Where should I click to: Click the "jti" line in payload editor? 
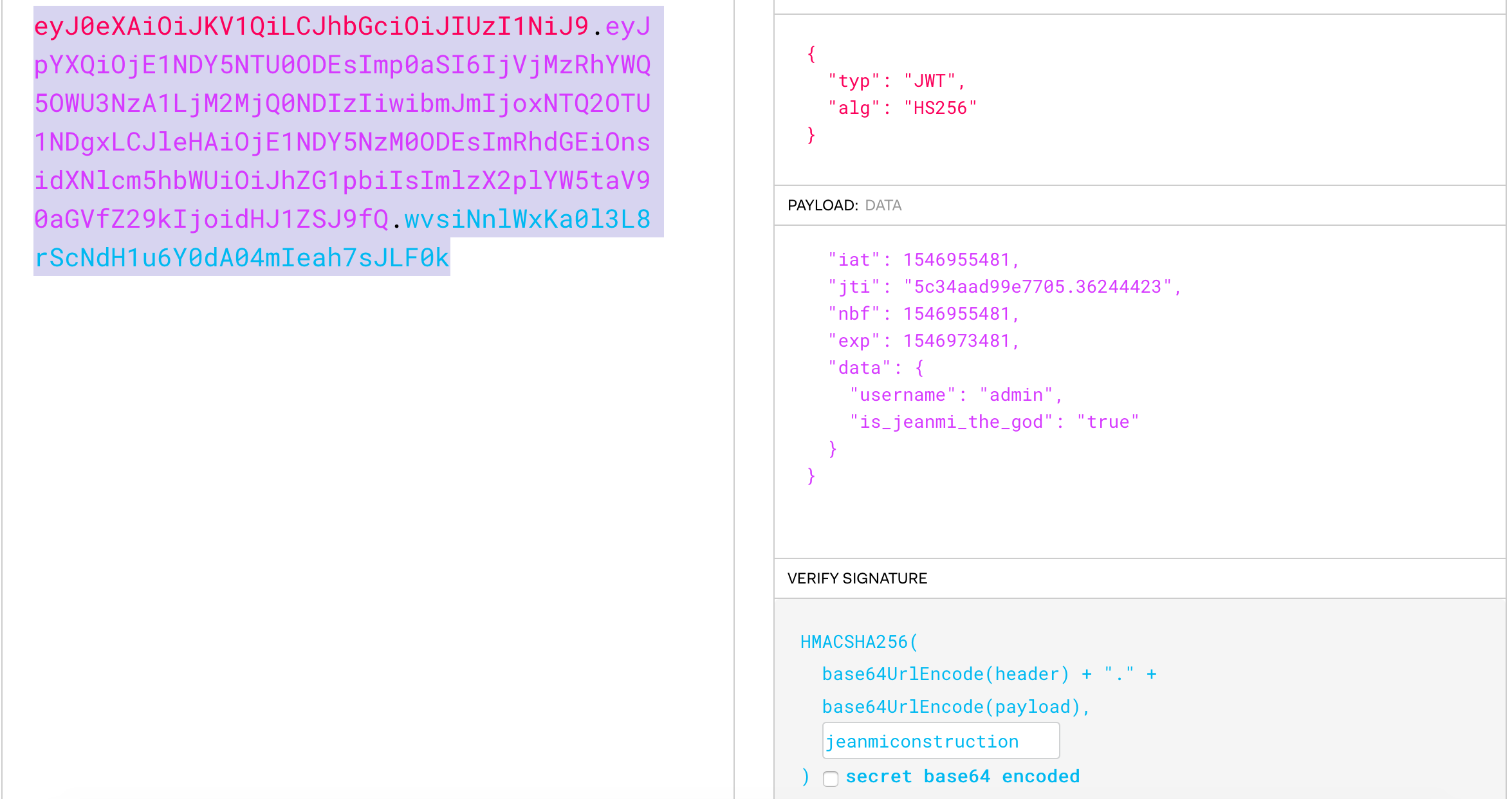[x=1004, y=287]
